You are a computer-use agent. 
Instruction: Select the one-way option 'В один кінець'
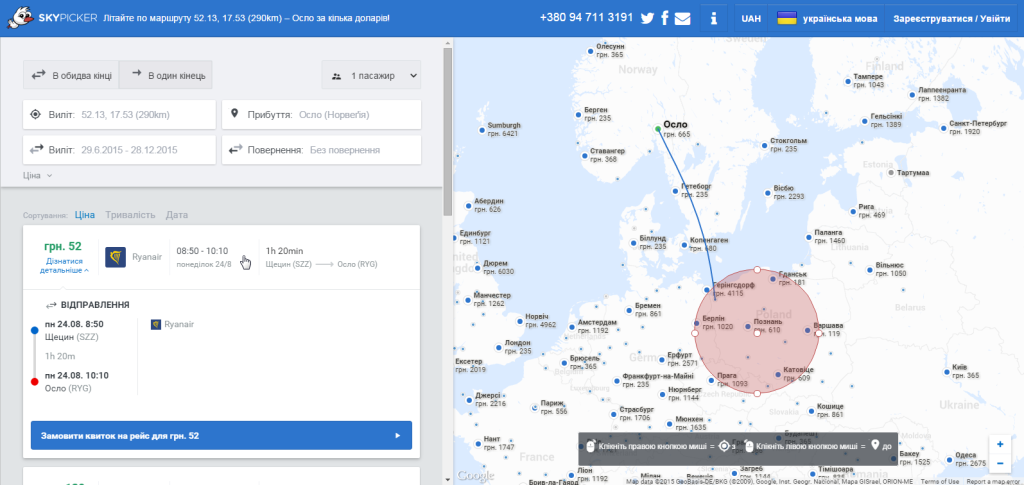tap(166, 75)
